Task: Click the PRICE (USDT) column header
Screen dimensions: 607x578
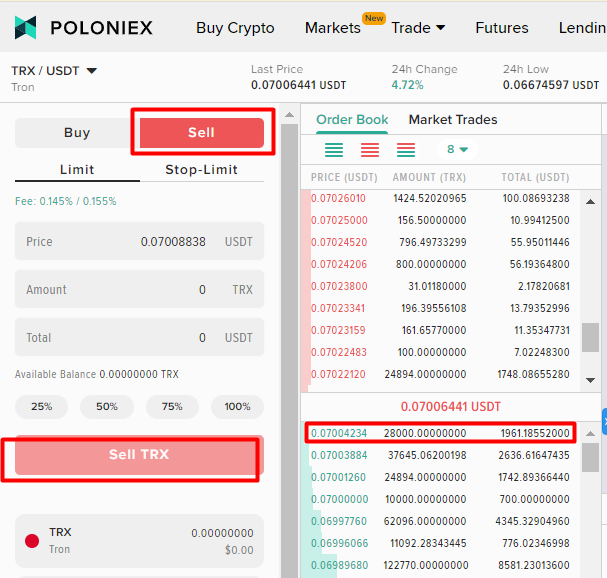Action: [x=344, y=177]
